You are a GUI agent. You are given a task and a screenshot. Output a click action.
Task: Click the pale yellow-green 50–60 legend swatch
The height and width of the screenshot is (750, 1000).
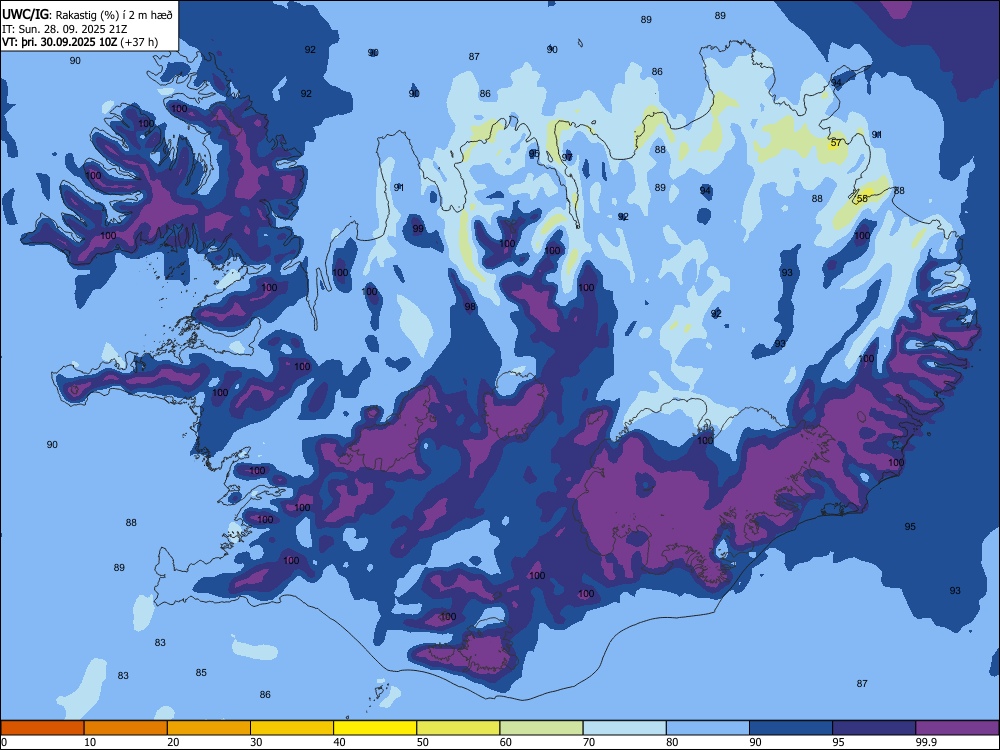pyautogui.click(x=459, y=728)
